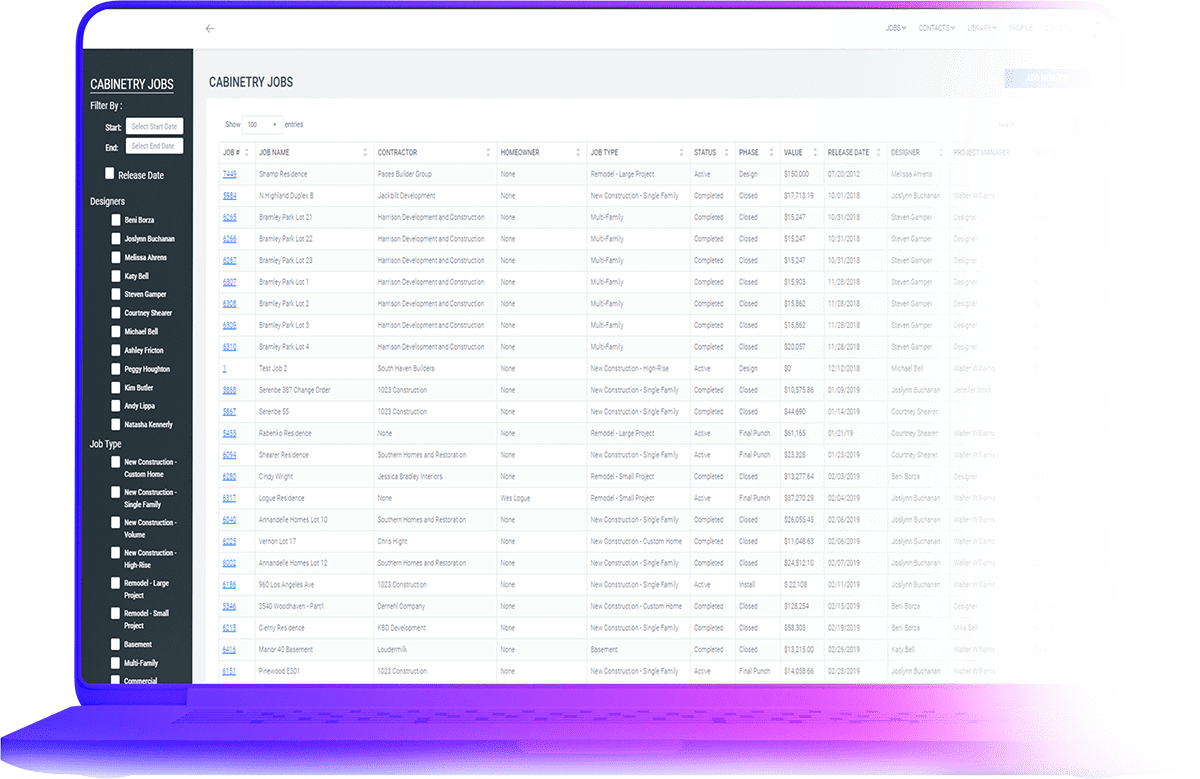Check the Michael Bell designer filter
Image resolution: width=1200 pixels, height=779 pixels.
pyautogui.click(x=116, y=331)
